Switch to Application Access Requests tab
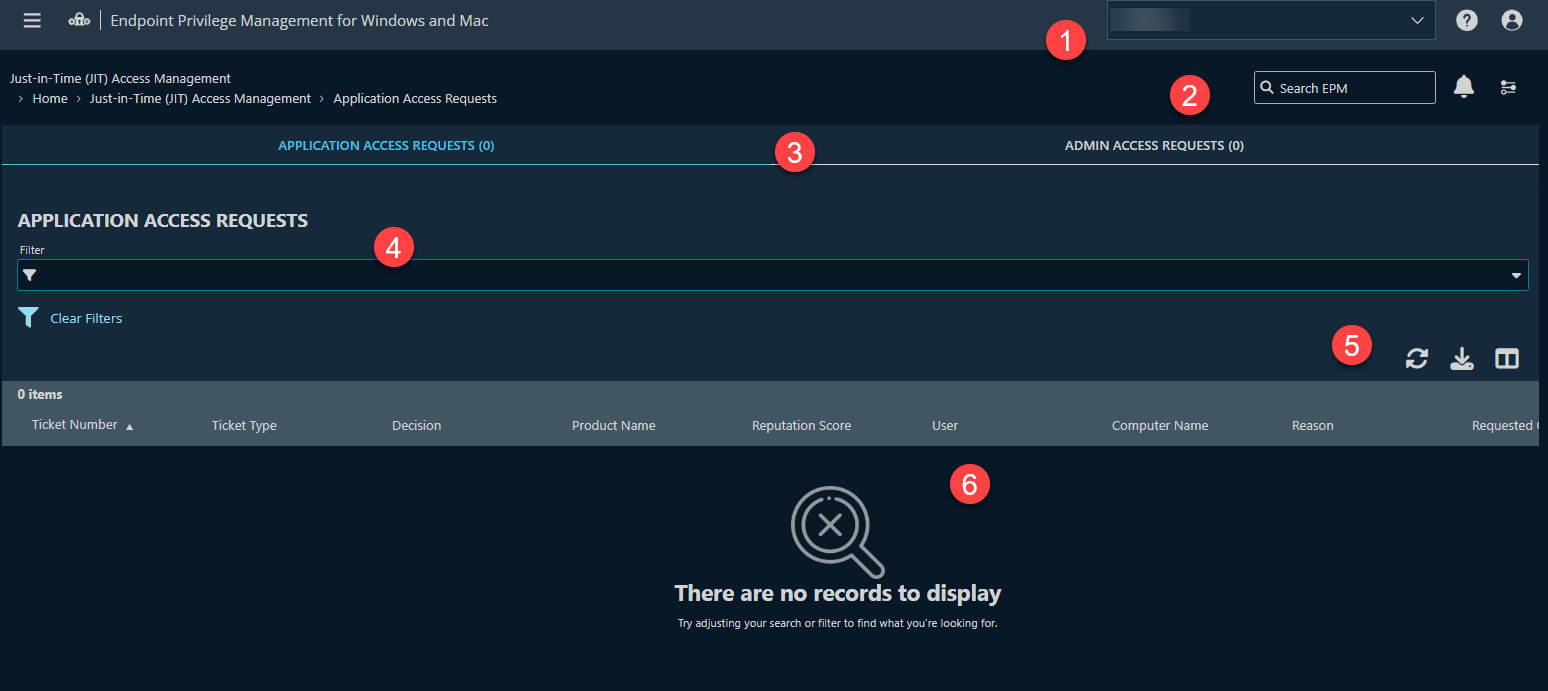 386,146
